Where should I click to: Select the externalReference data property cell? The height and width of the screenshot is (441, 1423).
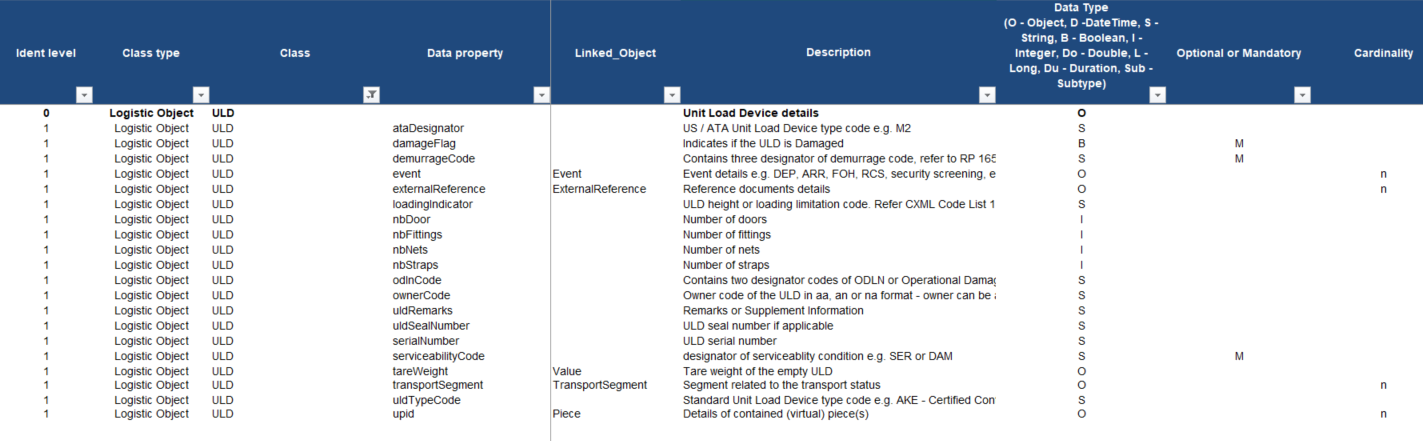coord(439,189)
